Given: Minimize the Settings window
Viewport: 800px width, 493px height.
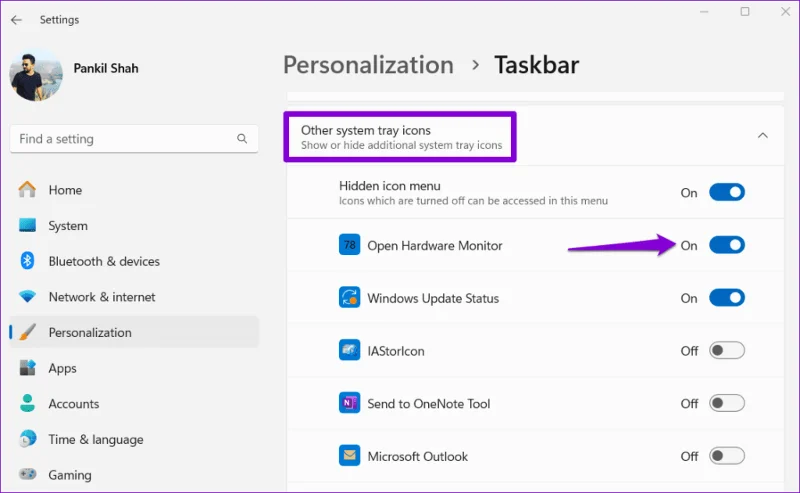Looking at the screenshot, I should (704, 11).
